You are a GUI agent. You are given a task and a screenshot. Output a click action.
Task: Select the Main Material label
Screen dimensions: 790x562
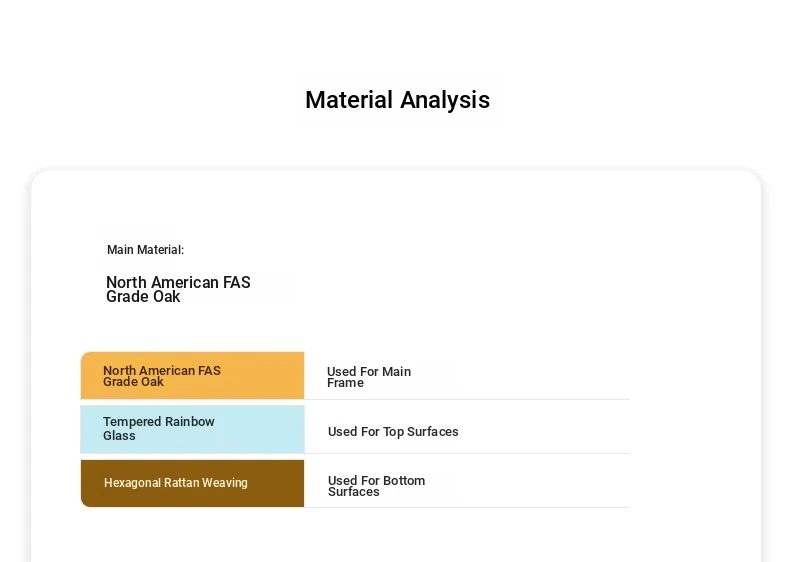point(145,249)
